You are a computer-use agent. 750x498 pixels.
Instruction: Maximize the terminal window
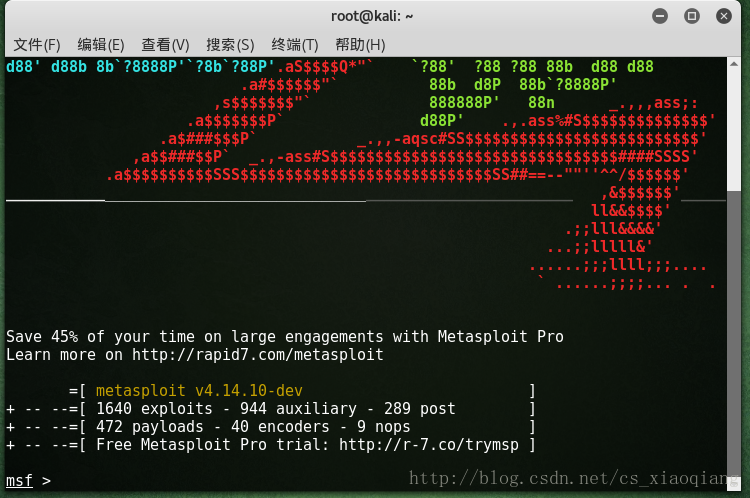[x=692, y=16]
